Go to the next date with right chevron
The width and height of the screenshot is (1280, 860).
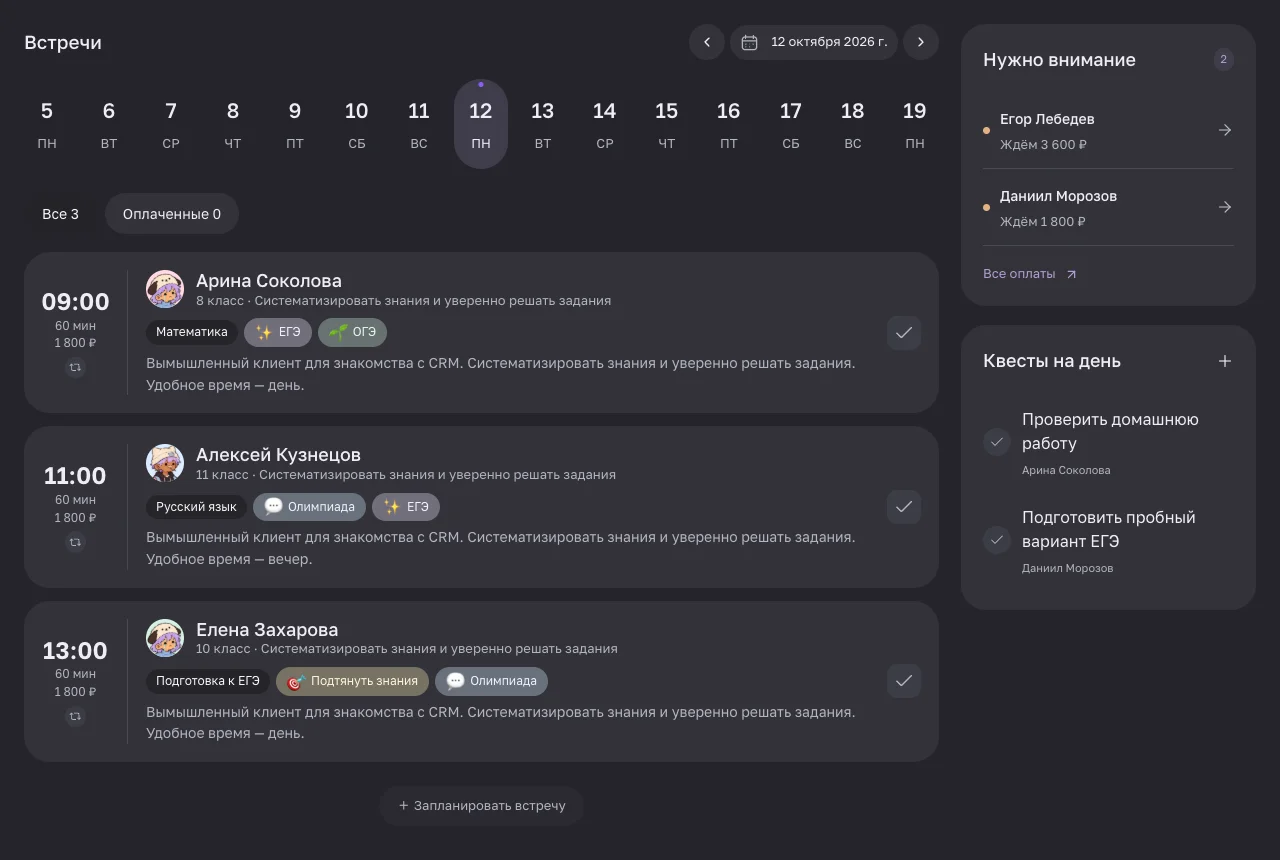(921, 42)
